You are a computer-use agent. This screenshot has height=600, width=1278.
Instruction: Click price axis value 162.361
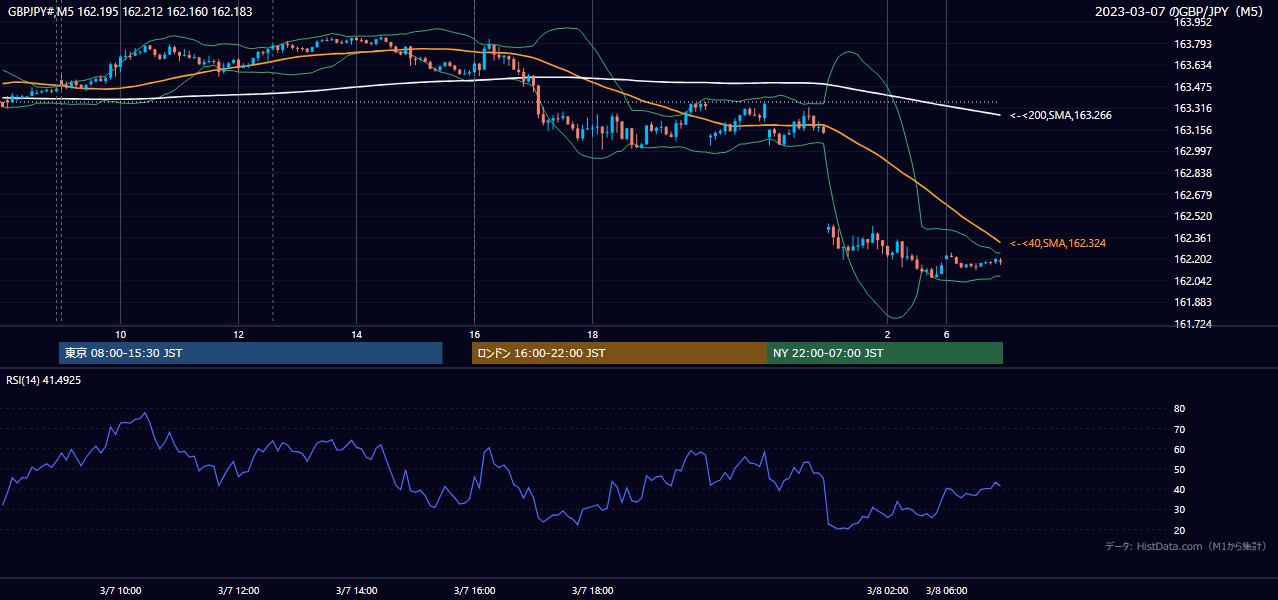point(1192,238)
